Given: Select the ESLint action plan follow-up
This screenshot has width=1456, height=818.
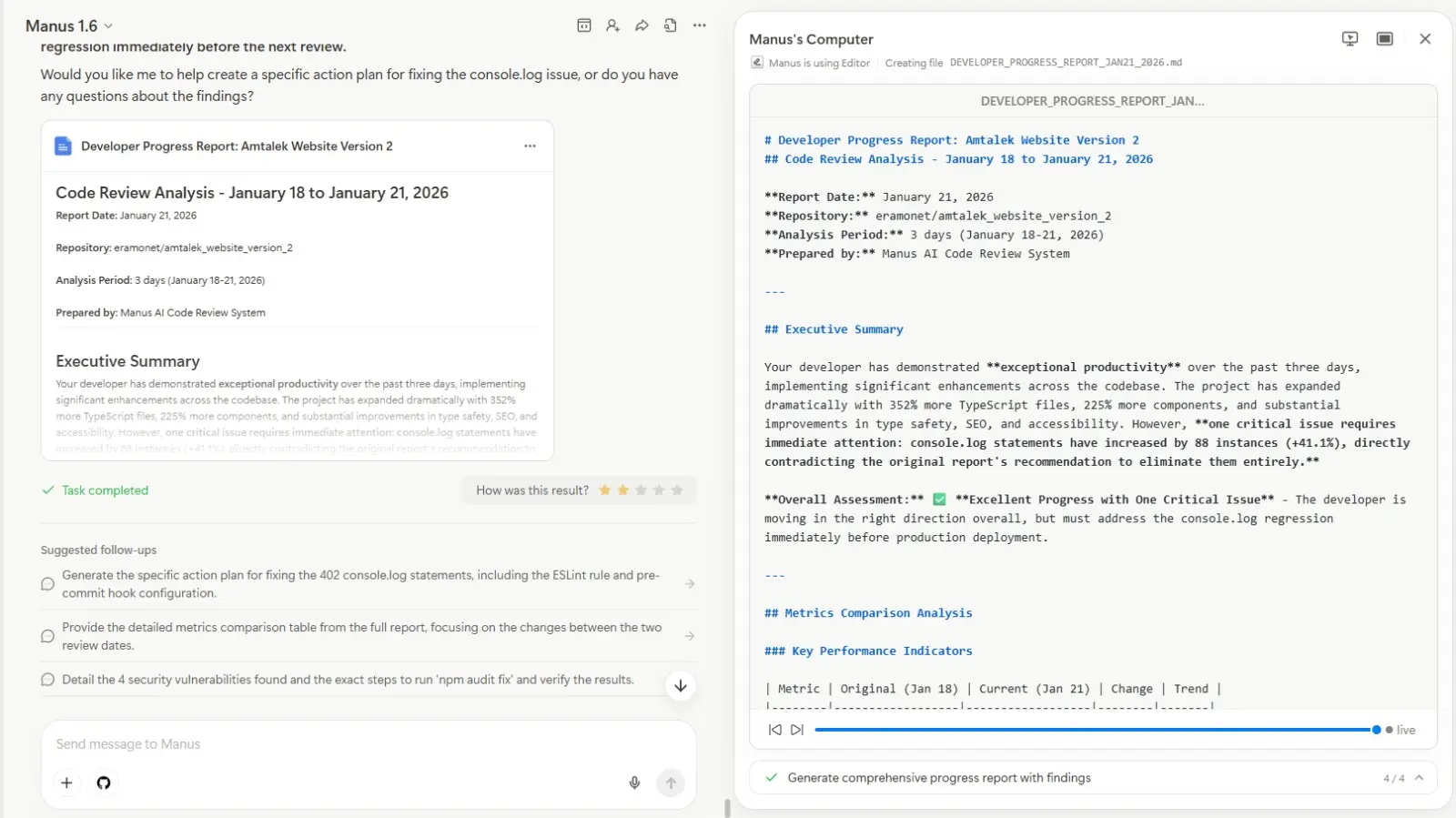Looking at the screenshot, I should (x=360, y=584).
